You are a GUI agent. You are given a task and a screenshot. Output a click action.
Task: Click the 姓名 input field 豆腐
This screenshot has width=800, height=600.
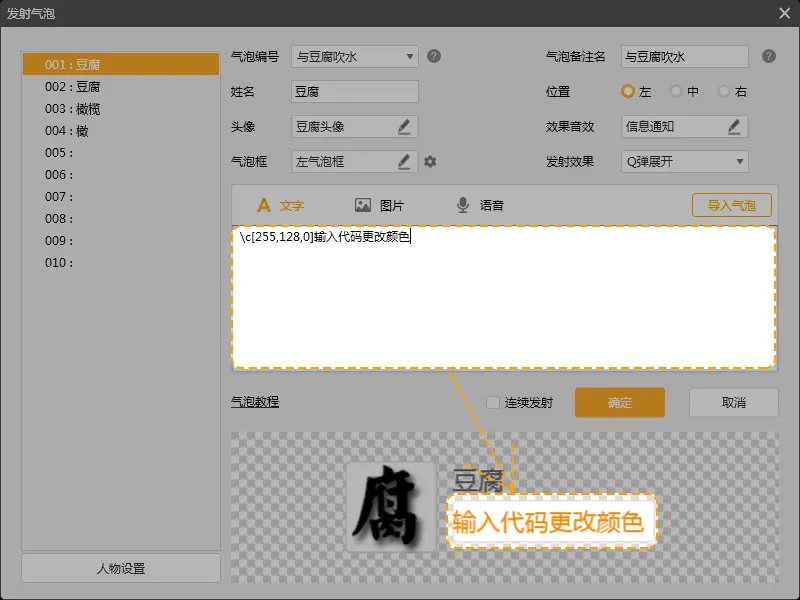354,91
